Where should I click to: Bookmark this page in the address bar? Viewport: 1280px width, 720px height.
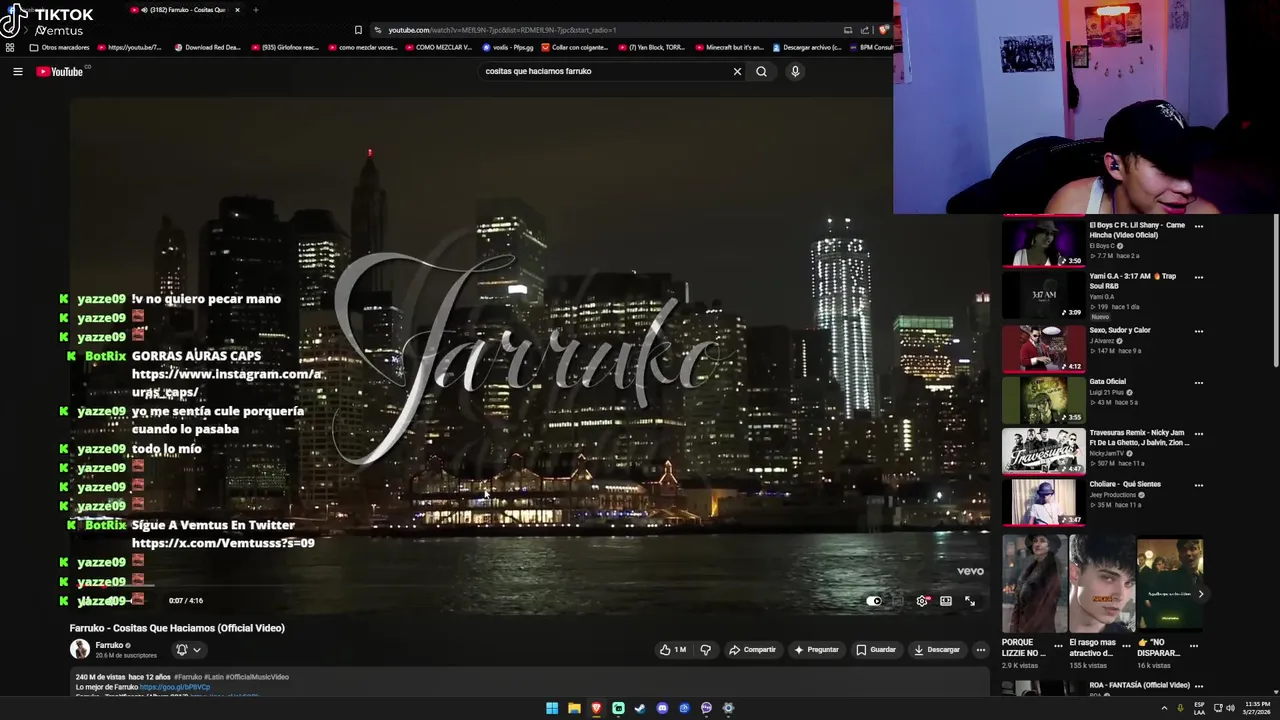coord(358,30)
